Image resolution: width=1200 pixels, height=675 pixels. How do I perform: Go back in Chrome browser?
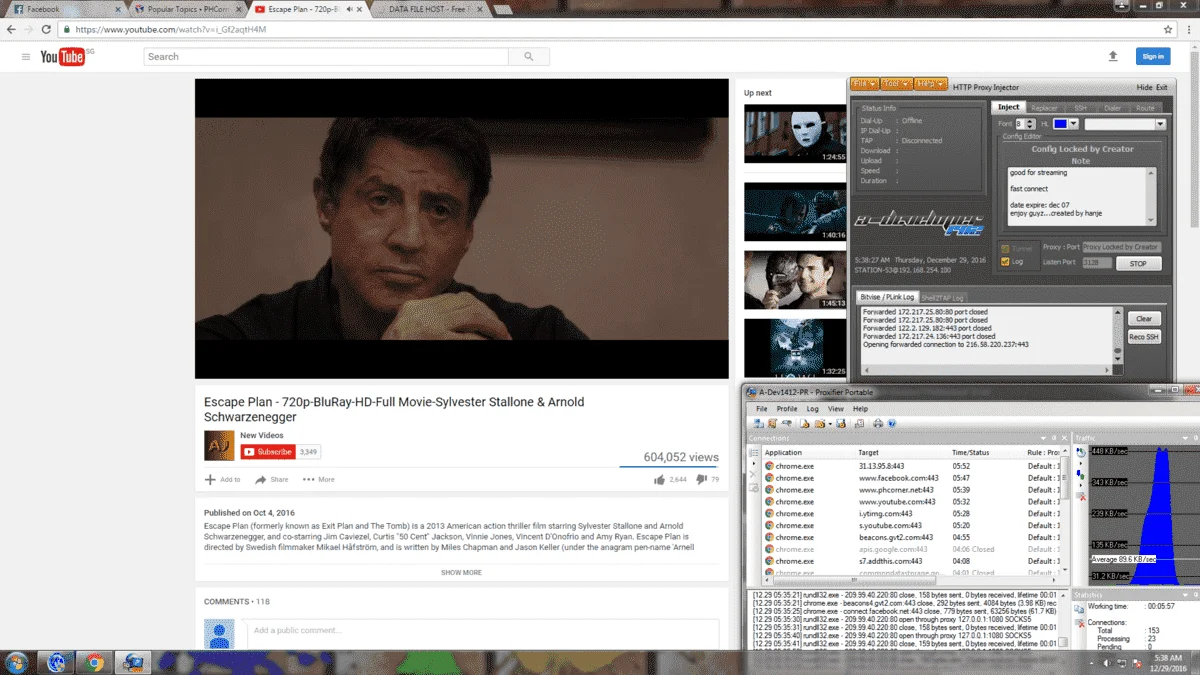(11, 30)
